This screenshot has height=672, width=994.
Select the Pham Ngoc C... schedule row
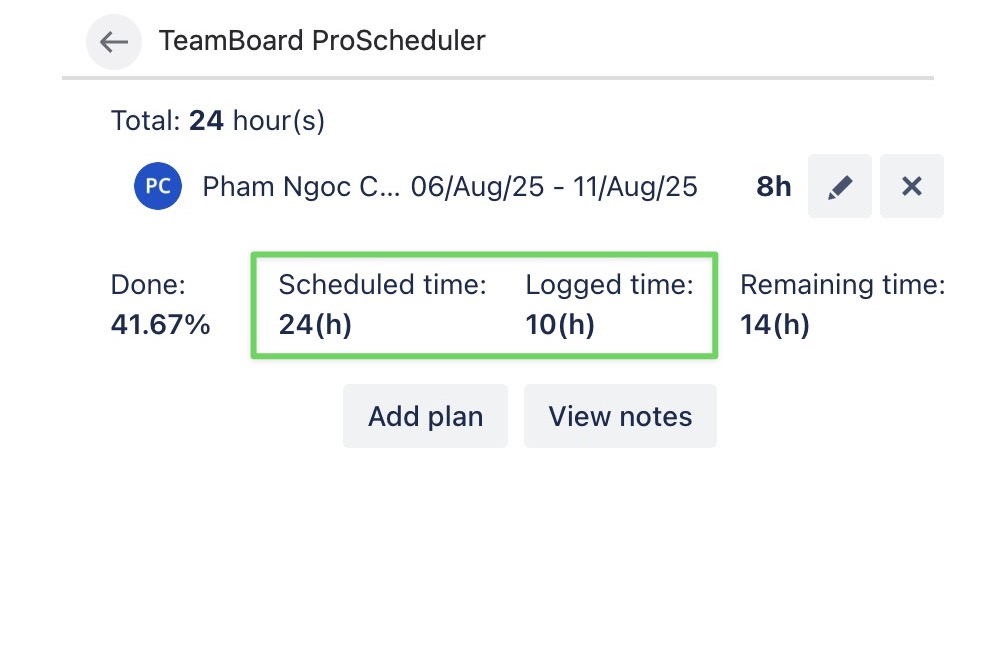(449, 186)
